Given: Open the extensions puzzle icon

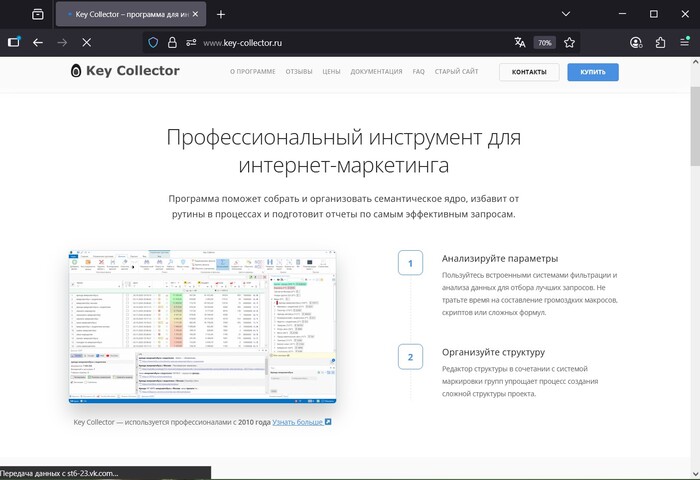Looking at the screenshot, I should tap(660, 42).
